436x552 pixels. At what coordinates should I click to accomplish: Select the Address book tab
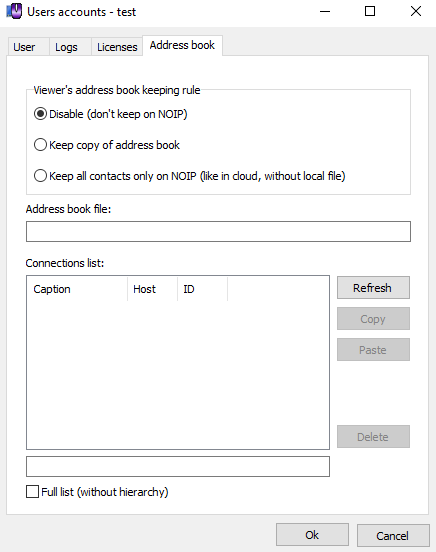click(182, 45)
